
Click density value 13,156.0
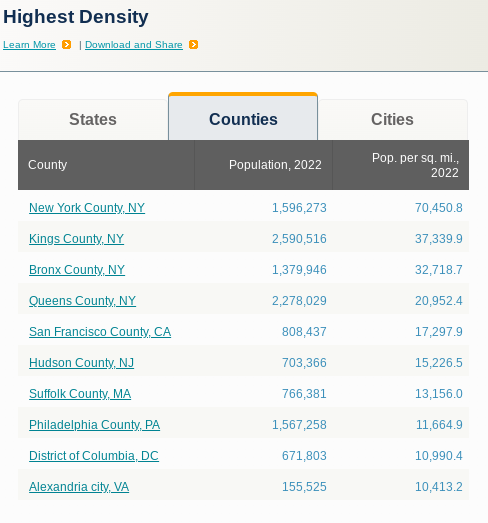(439, 394)
